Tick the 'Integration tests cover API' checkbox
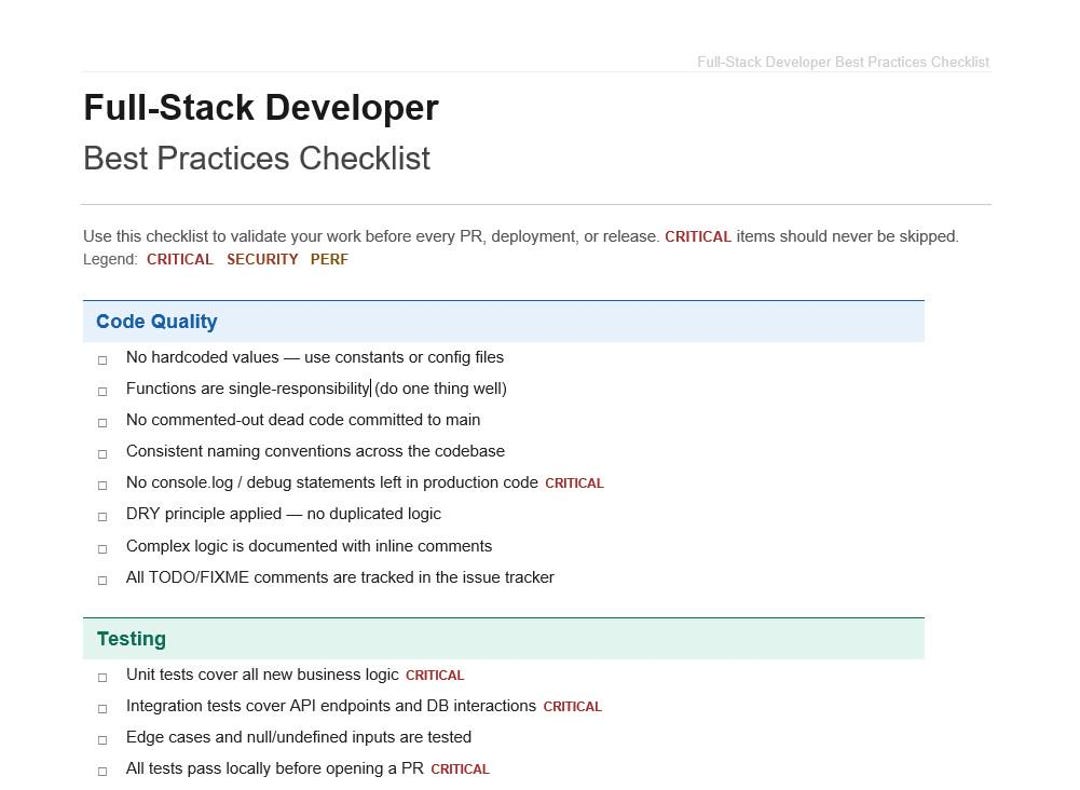The width and height of the screenshot is (1080, 790). click(x=103, y=709)
